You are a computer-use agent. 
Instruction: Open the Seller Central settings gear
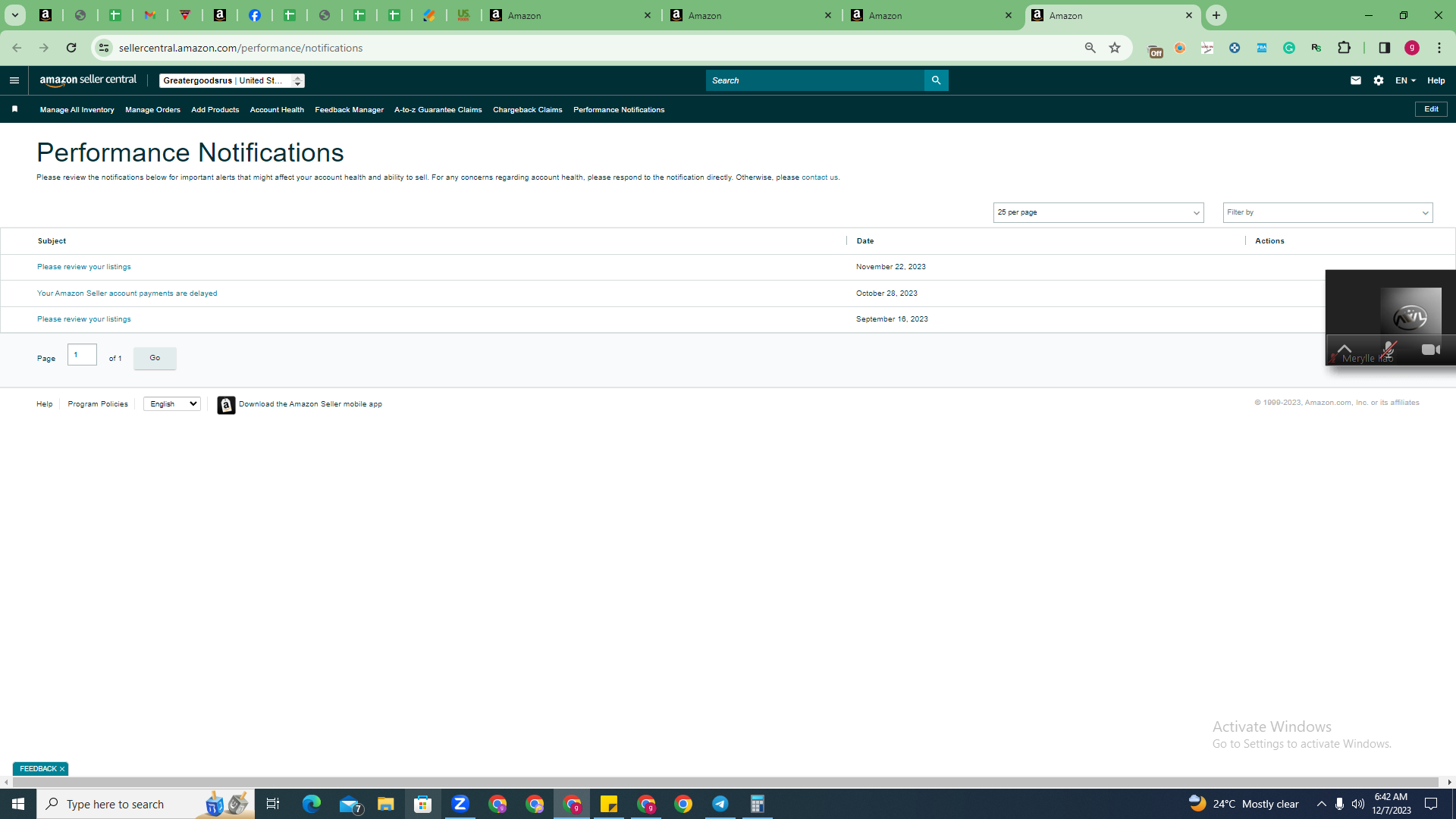click(1379, 80)
